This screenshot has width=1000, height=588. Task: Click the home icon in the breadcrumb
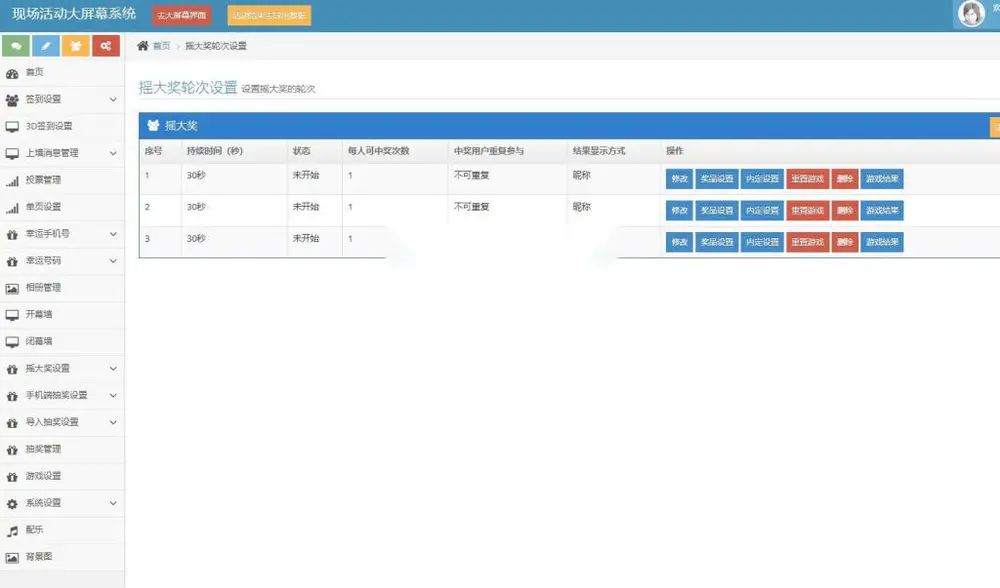tap(143, 46)
